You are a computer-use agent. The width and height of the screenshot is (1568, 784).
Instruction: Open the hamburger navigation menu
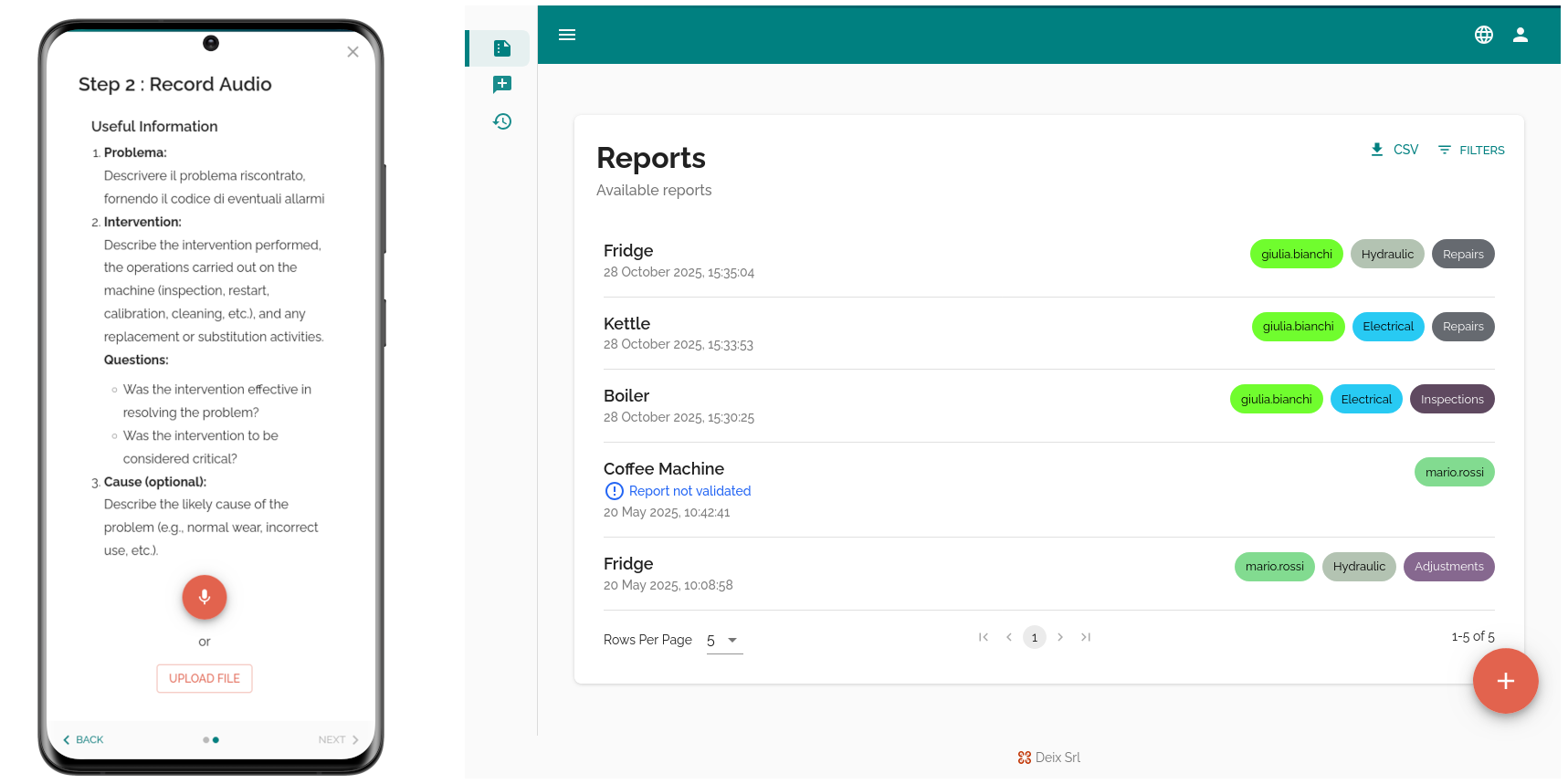567,35
